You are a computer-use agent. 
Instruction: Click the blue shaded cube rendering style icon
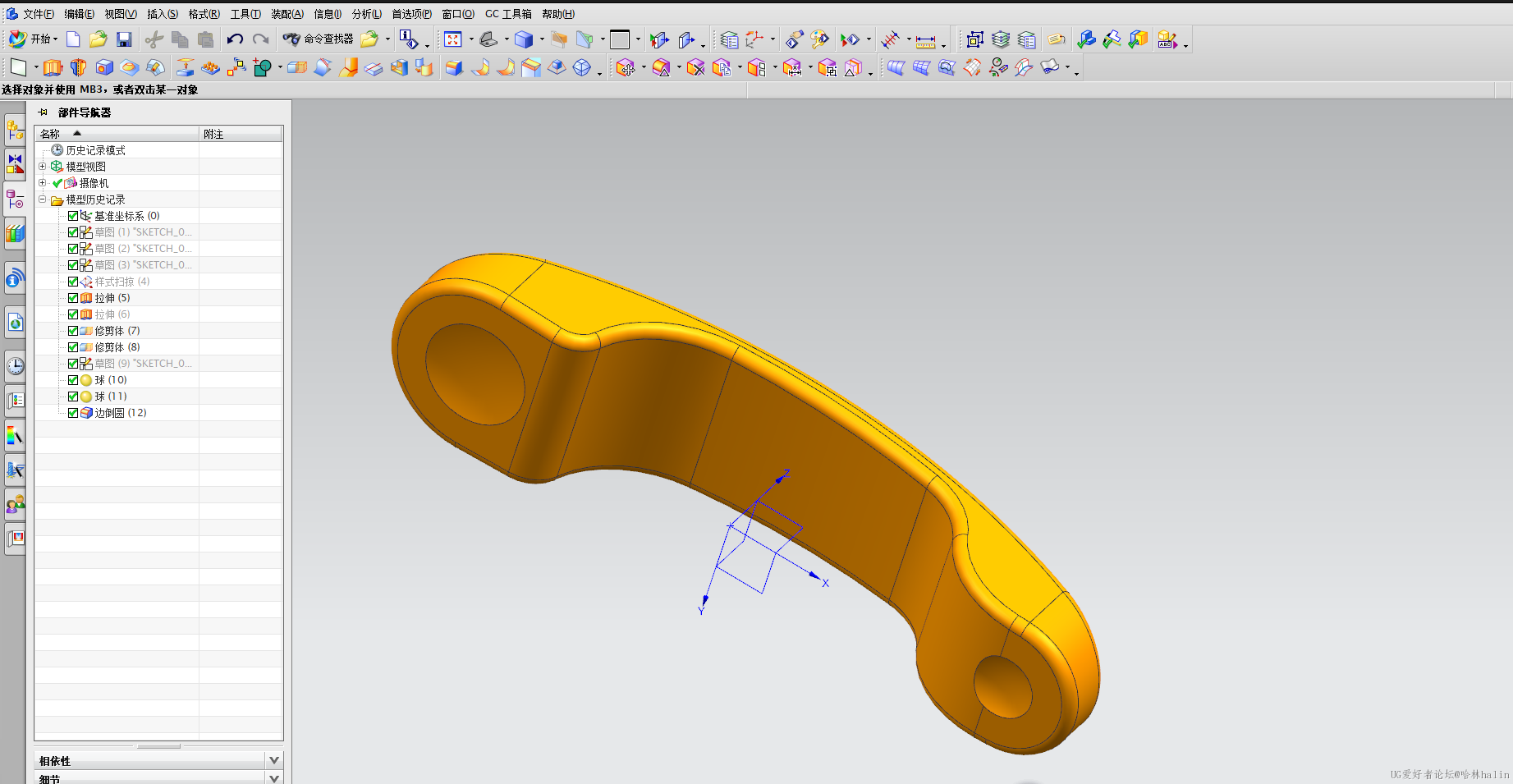click(524, 39)
